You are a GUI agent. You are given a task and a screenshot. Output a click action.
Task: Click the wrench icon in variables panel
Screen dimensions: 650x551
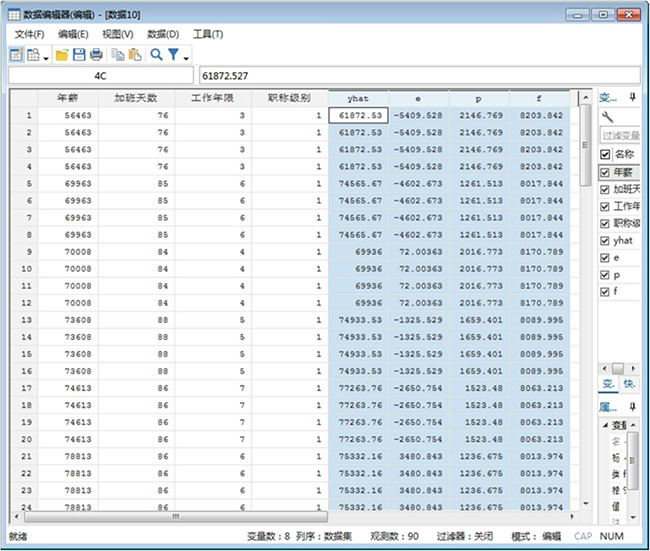click(607, 117)
